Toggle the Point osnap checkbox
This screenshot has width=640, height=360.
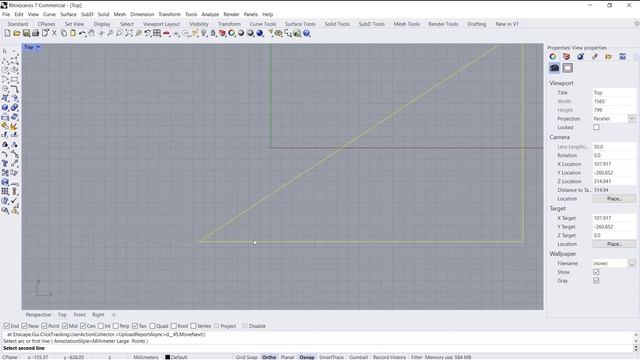pos(44,326)
